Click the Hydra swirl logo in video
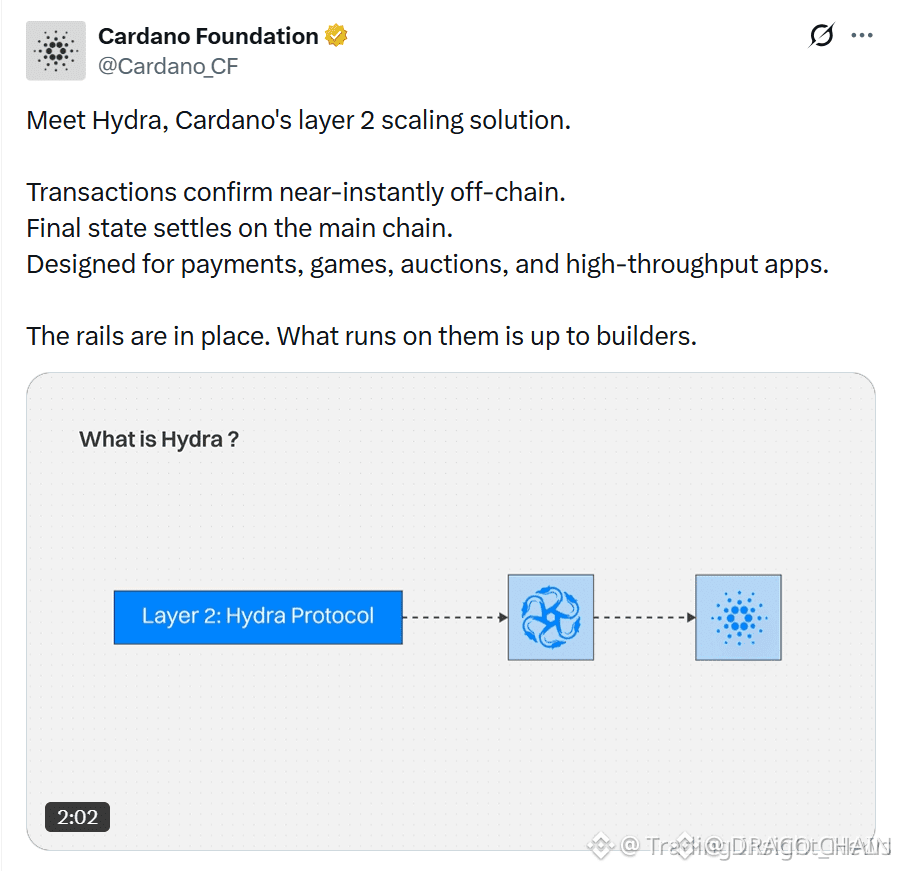The height and width of the screenshot is (871, 899). point(550,618)
